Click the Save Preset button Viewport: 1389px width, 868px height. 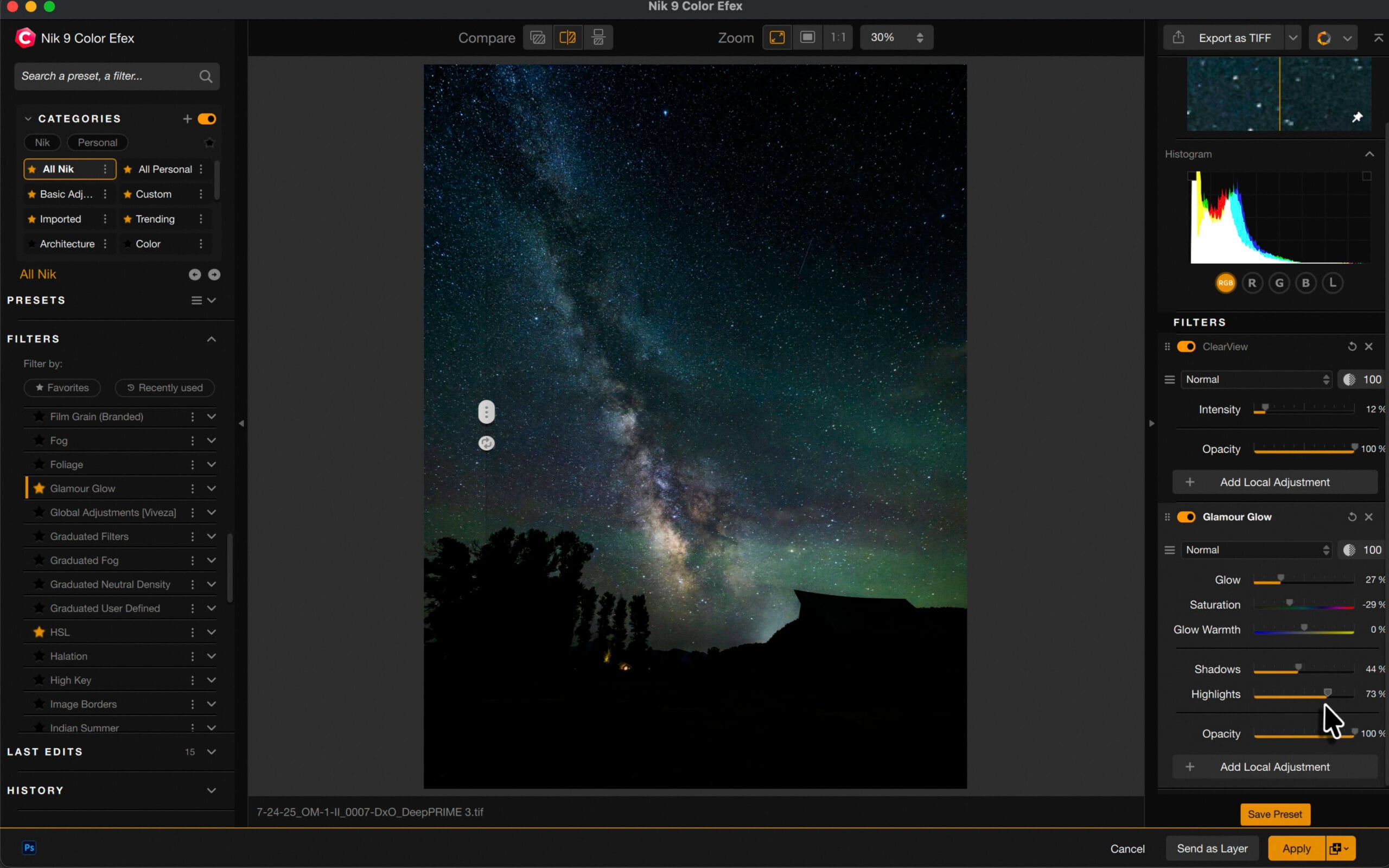click(1275, 815)
